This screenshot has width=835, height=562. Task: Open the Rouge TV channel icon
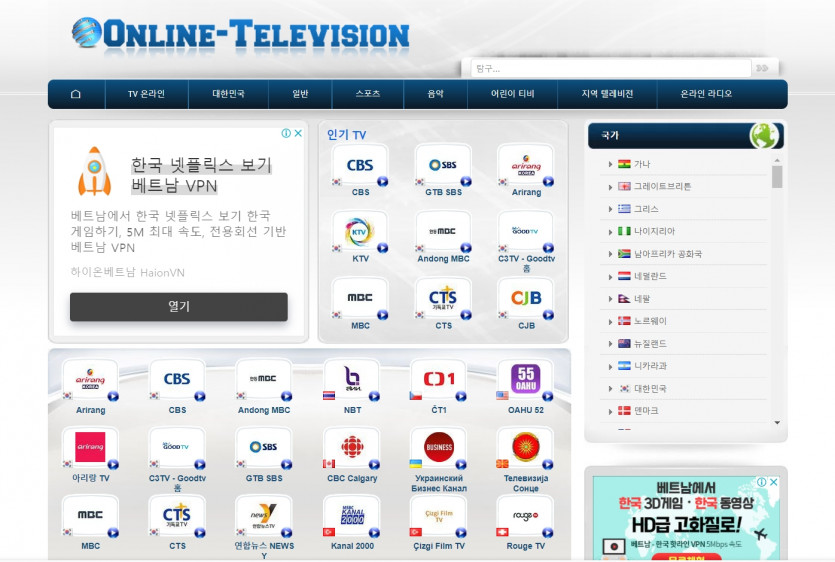pos(526,516)
